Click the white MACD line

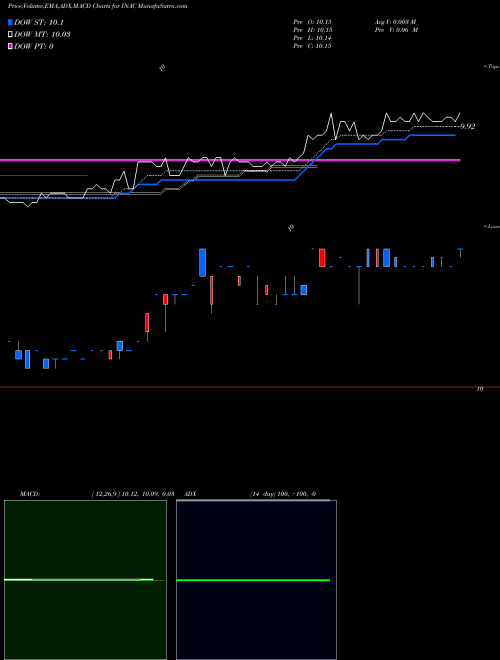pyautogui.click(x=79, y=580)
